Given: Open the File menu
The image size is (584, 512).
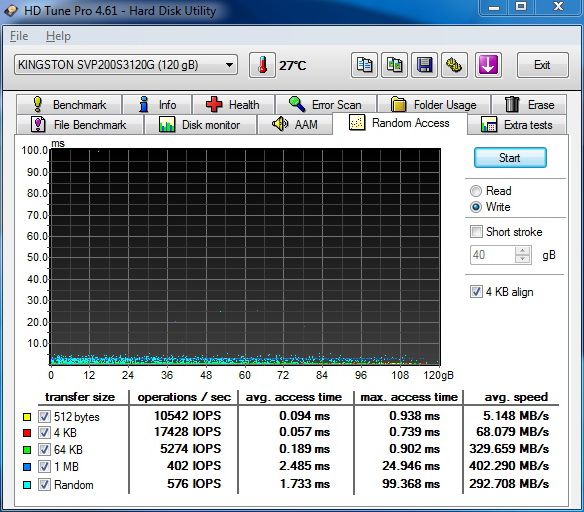Looking at the screenshot, I should (x=19, y=36).
